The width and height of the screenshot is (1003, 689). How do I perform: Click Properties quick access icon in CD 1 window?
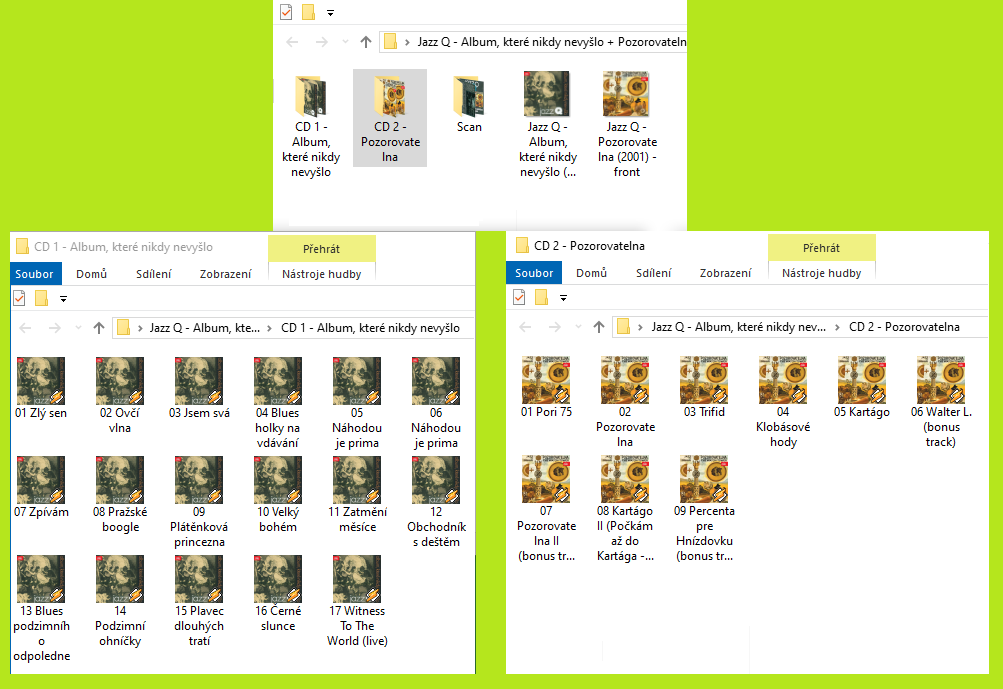(x=20, y=298)
